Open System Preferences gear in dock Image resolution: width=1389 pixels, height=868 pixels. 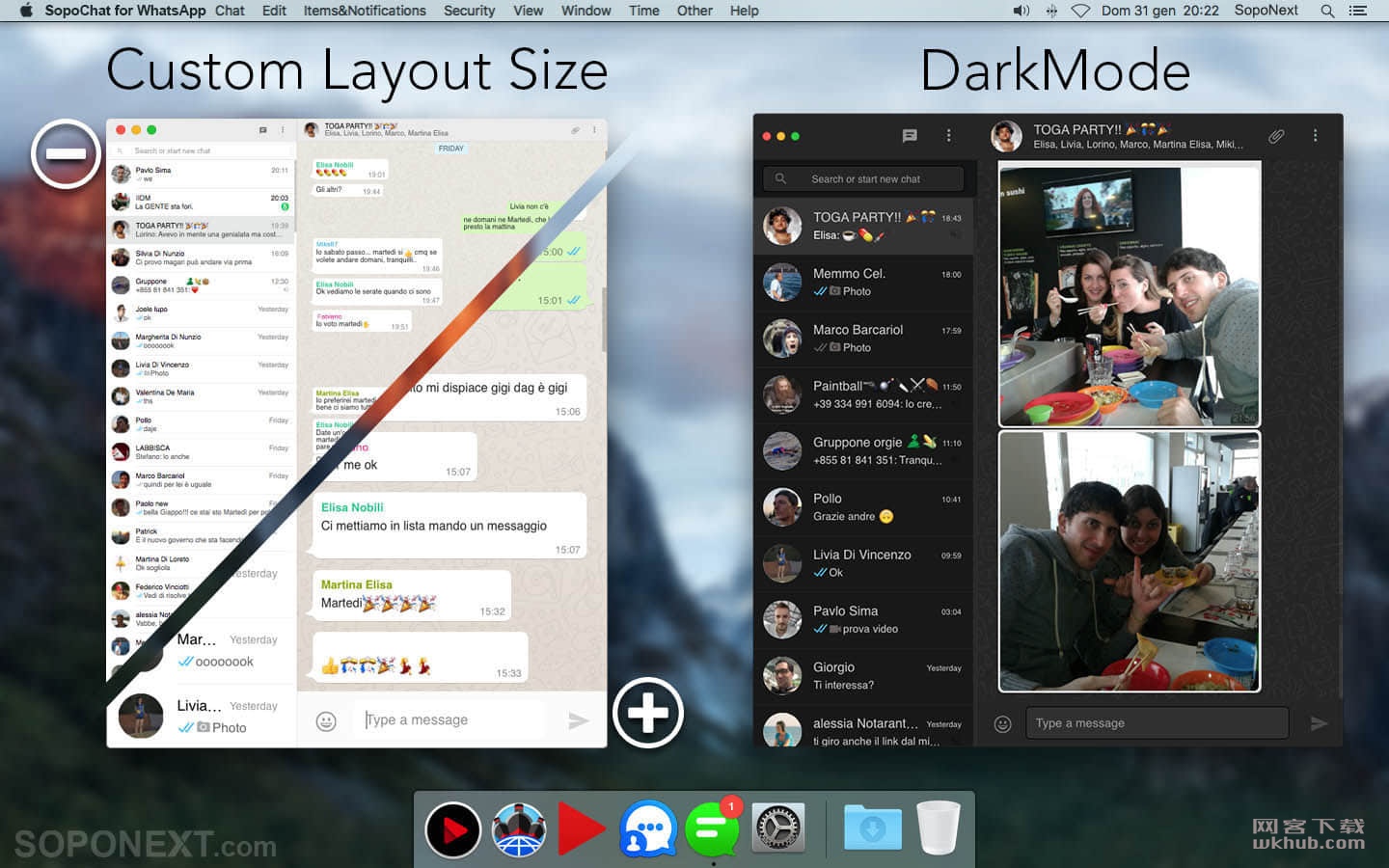777,828
